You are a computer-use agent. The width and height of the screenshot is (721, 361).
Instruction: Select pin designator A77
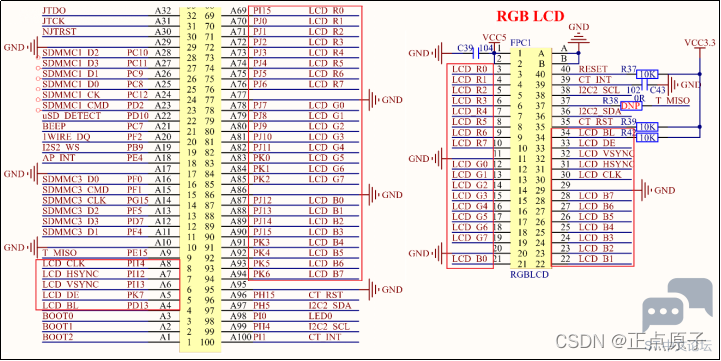pos(239,95)
